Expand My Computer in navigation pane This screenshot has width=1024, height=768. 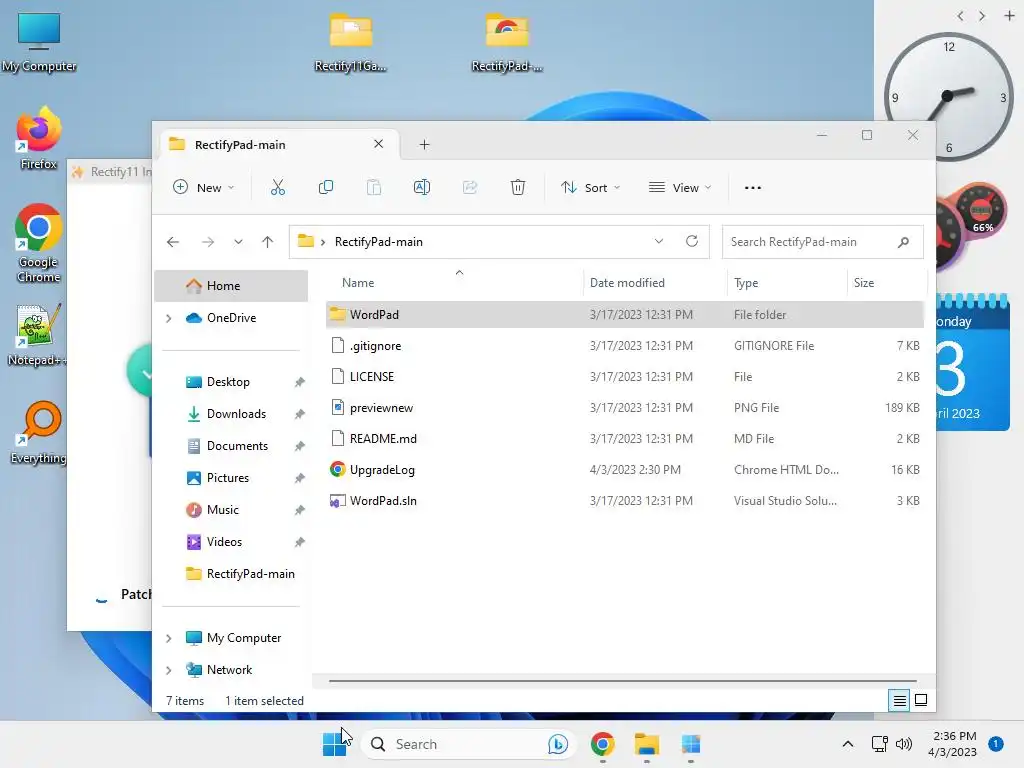168,638
